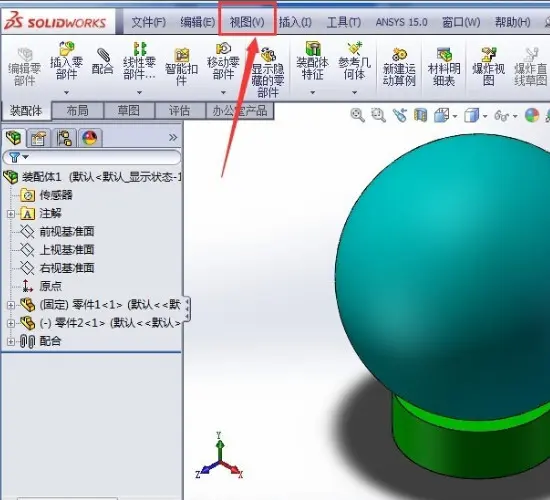550x500 pixels.
Task: Click the Bill of Materials (材料明细表) icon
Action: pyautogui.click(x=444, y=67)
